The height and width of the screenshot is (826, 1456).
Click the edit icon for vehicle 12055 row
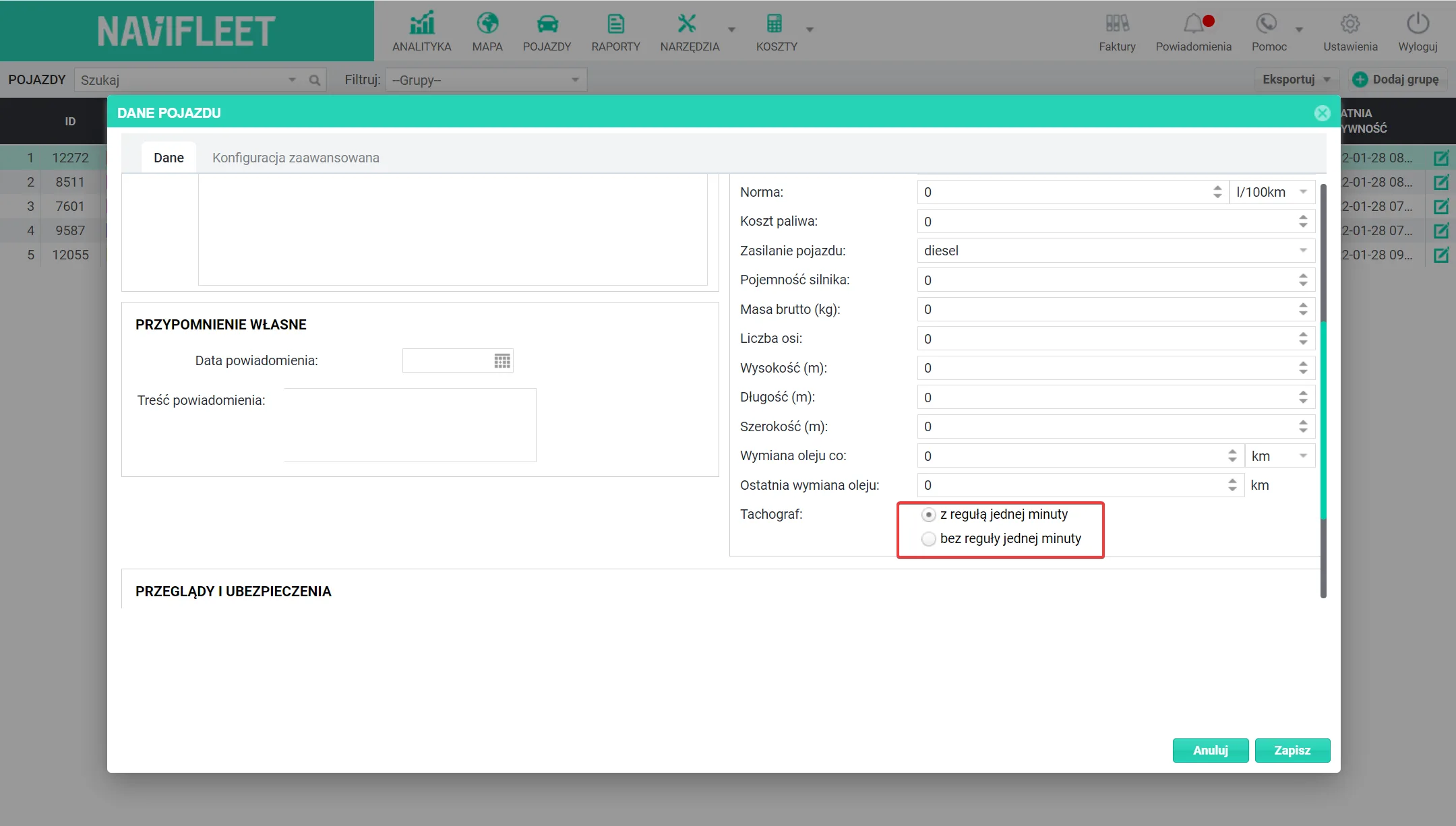pos(1441,255)
